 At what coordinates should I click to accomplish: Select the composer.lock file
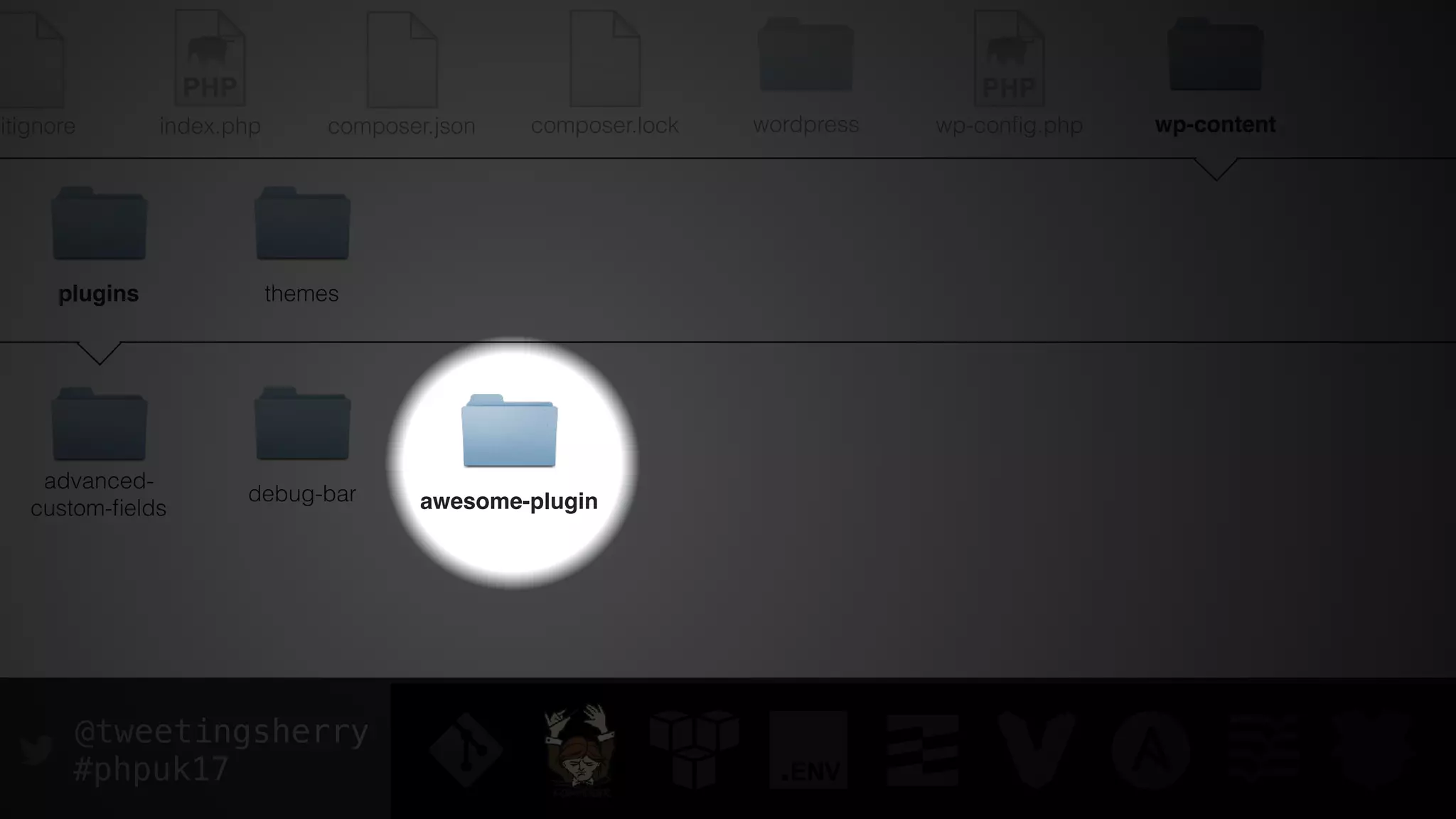[605, 60]
